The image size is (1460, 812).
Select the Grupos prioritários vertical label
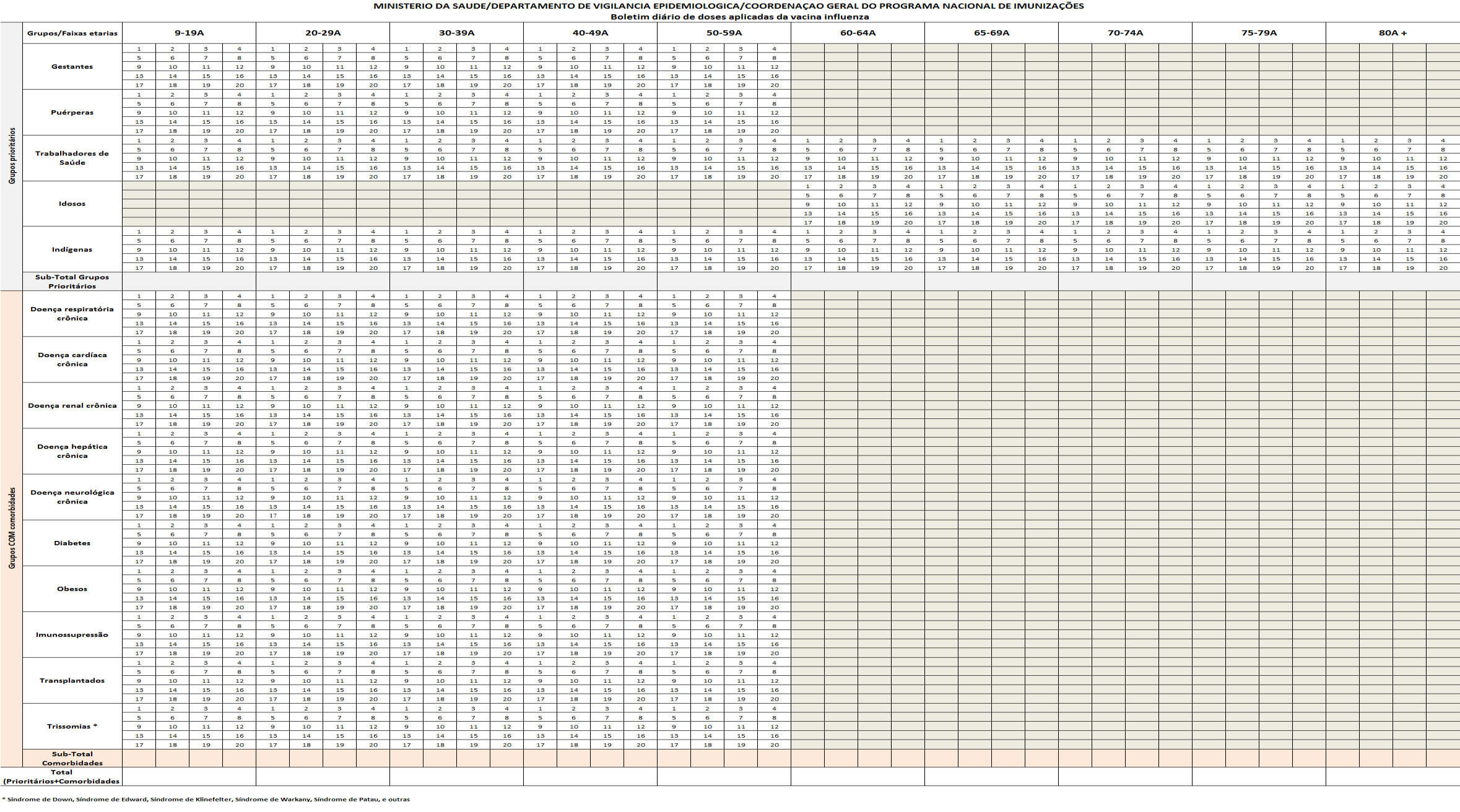coord(12,156)
